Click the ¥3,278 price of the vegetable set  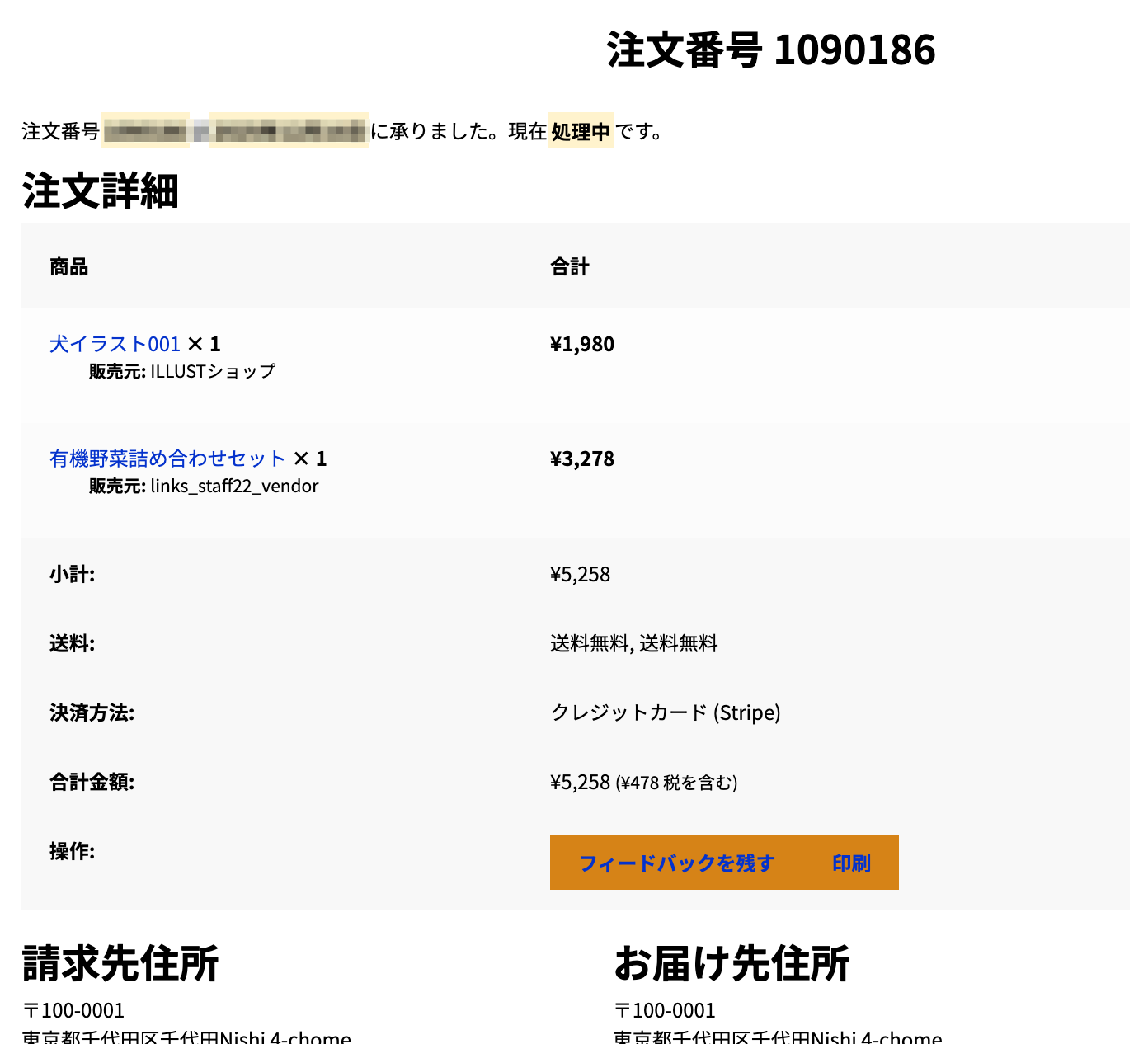(x=582, y=459)
